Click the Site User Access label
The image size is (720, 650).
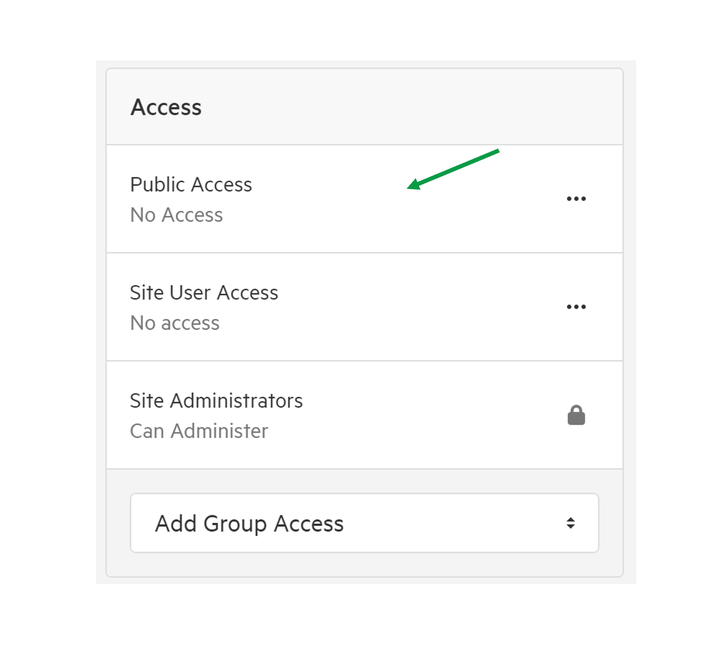[204, 292]
